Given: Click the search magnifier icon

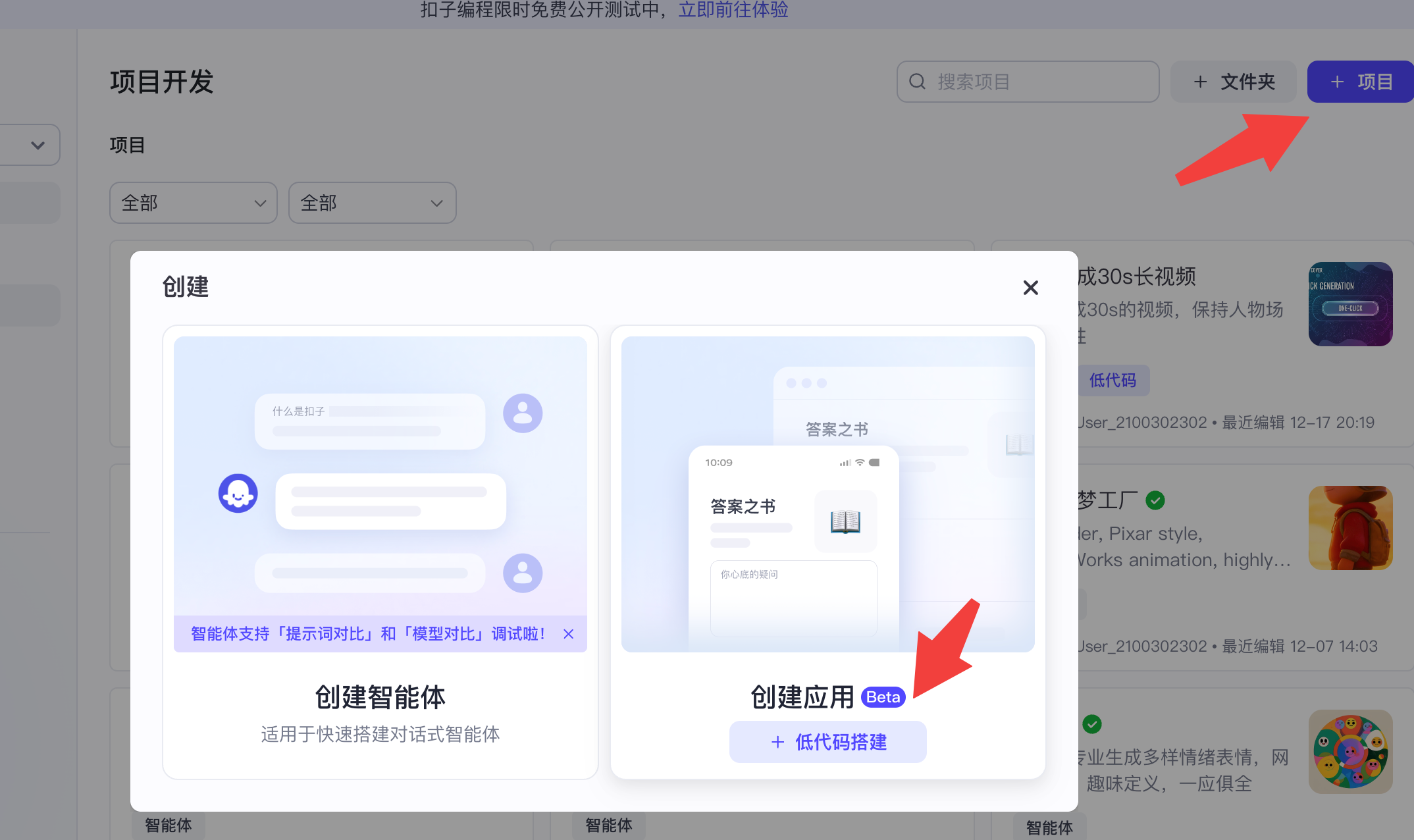Looking at the screenshot, I should click(x=917, y=82).
